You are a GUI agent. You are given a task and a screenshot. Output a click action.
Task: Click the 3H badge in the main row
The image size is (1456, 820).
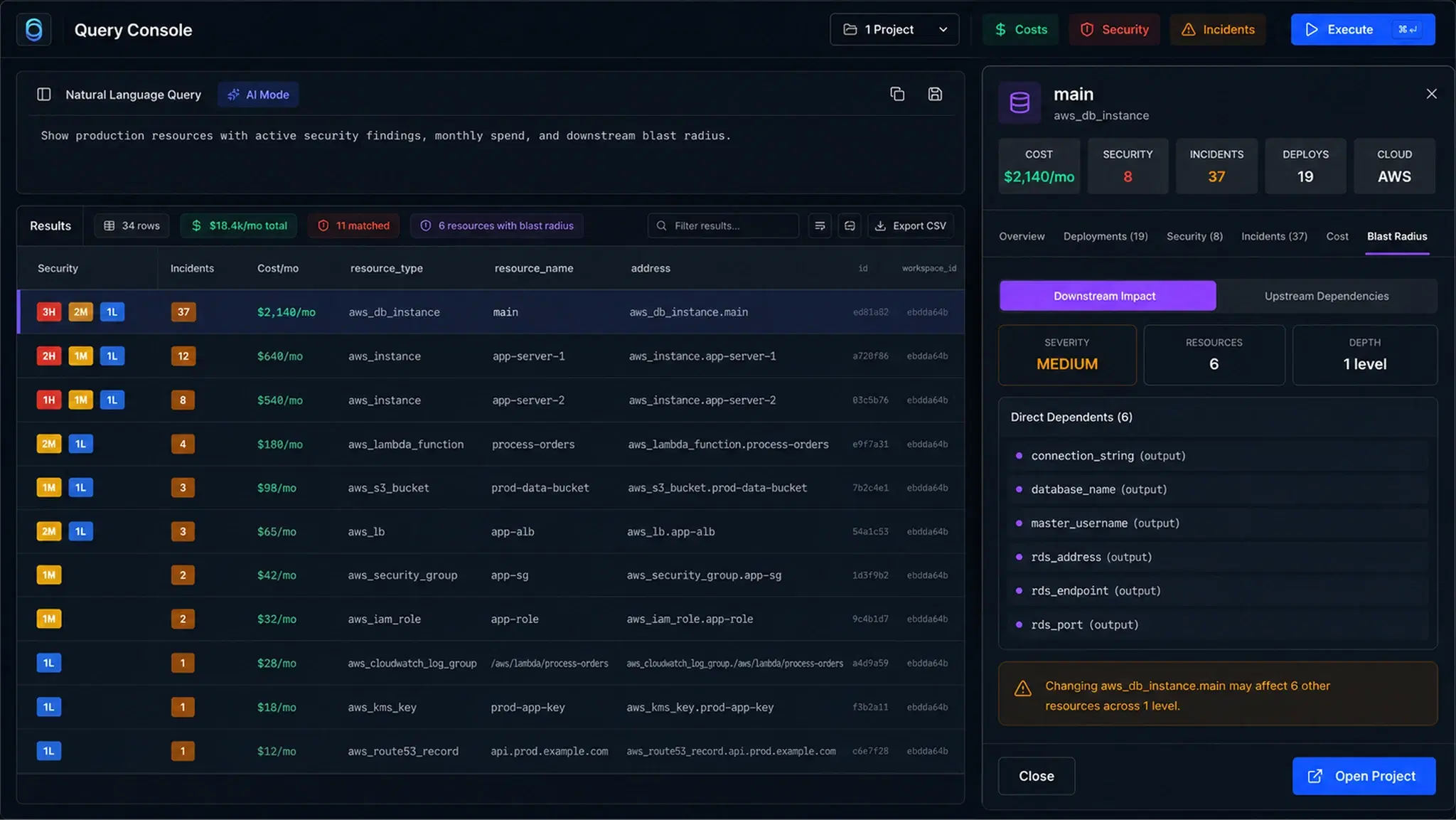pos(49,312)
